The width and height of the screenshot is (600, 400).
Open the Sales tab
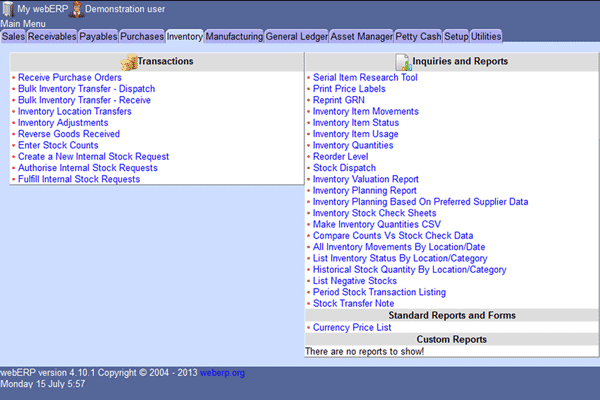pos(13,36)
